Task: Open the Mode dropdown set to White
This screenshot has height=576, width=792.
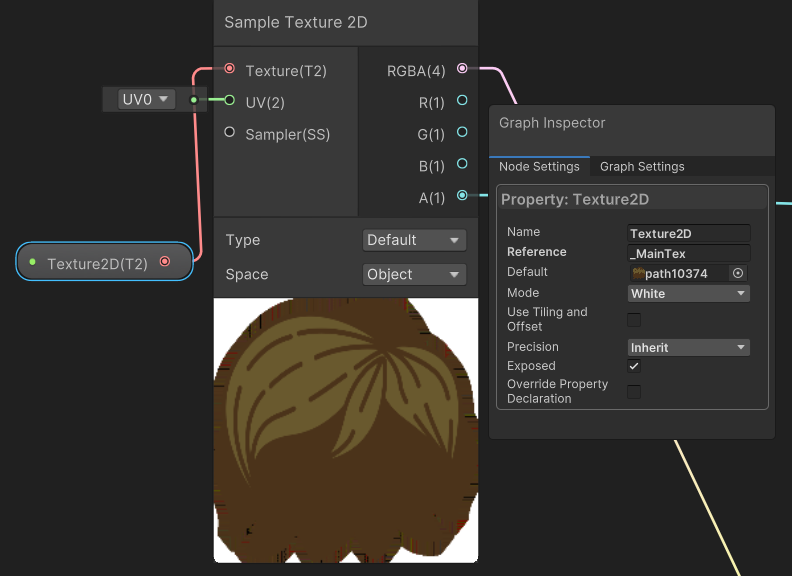Action: click(688, 294)
